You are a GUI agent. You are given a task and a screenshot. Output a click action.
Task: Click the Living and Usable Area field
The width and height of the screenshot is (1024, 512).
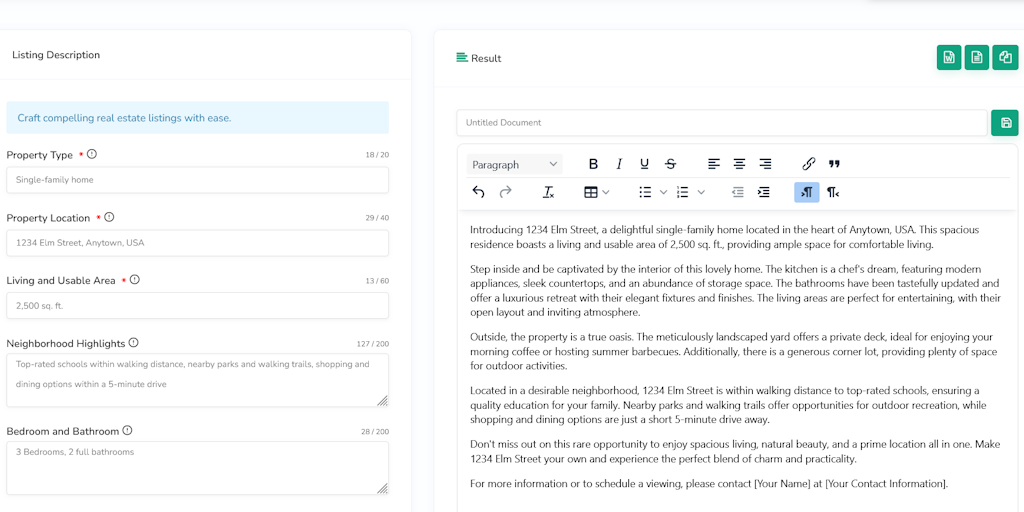pyautogui.click(x=197, y=305)
